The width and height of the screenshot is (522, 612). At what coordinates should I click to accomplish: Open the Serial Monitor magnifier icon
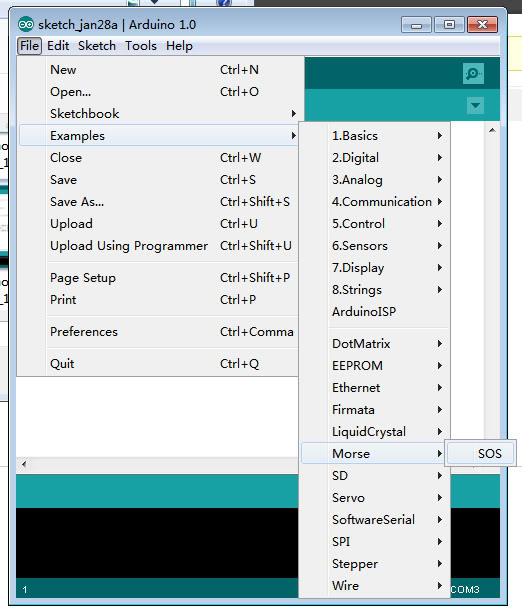pyautogui.click(x=473, y=73)
